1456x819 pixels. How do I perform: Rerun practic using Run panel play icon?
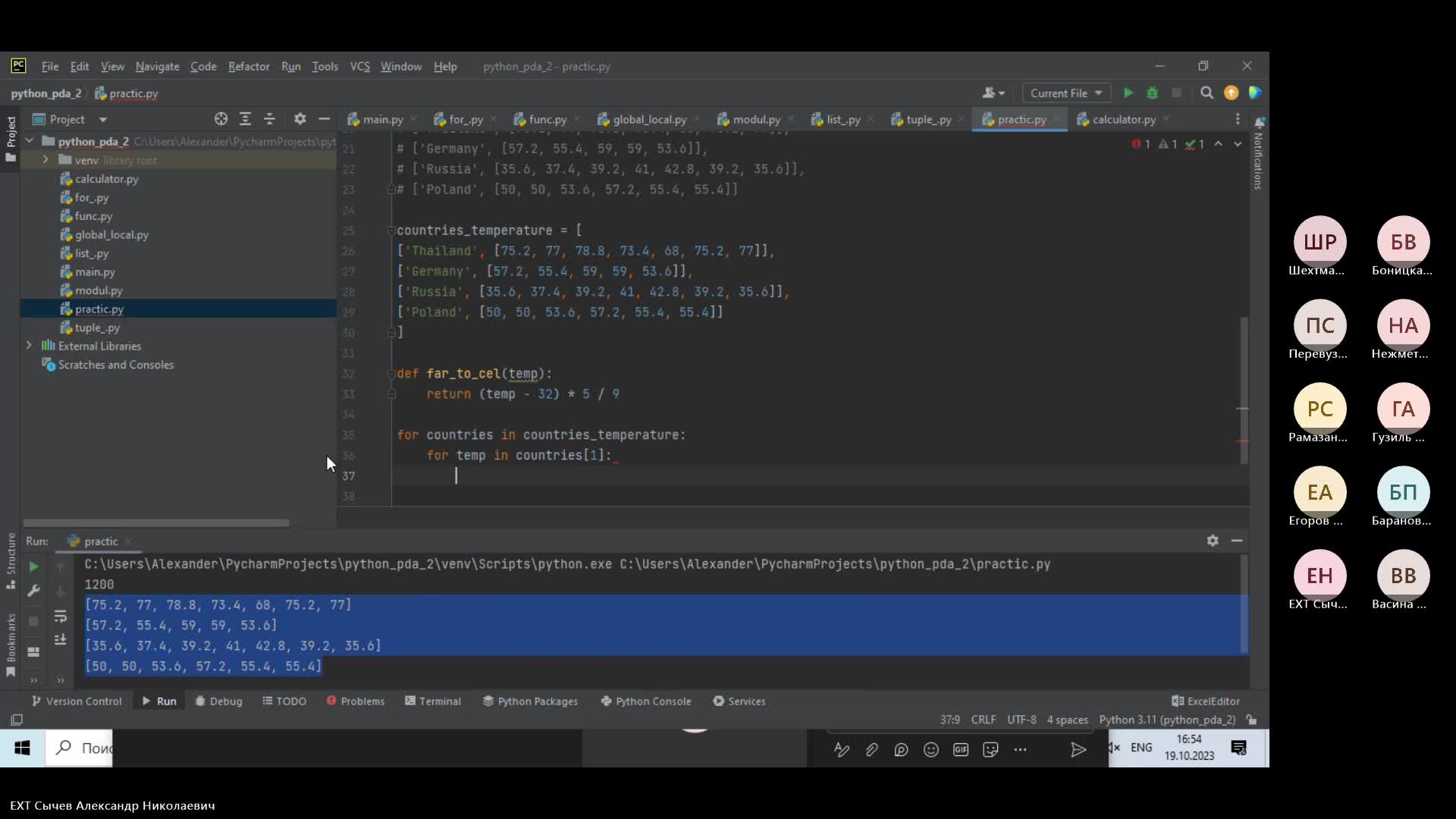tap(33, 566)
